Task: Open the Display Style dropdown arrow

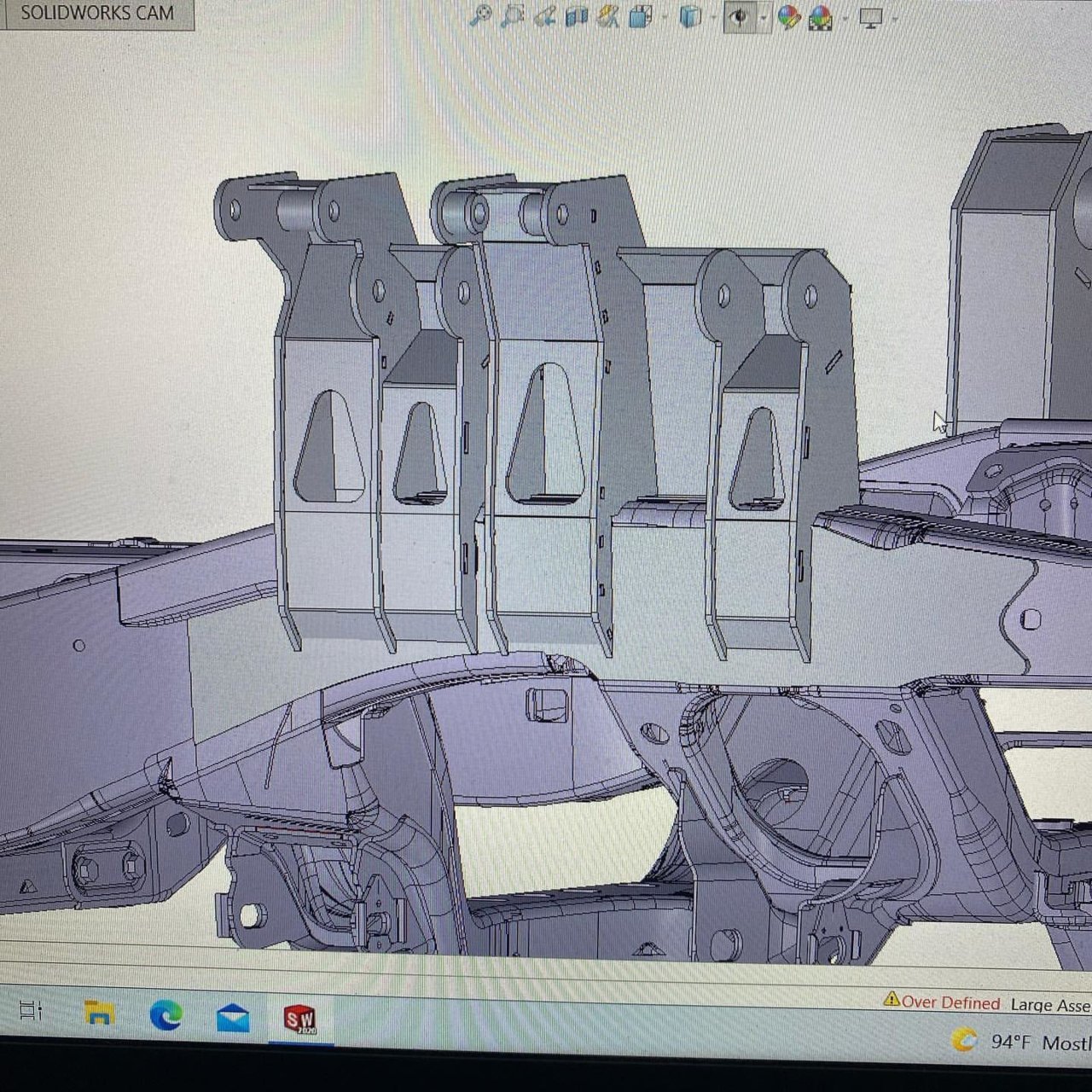Action: click(713, 17)
